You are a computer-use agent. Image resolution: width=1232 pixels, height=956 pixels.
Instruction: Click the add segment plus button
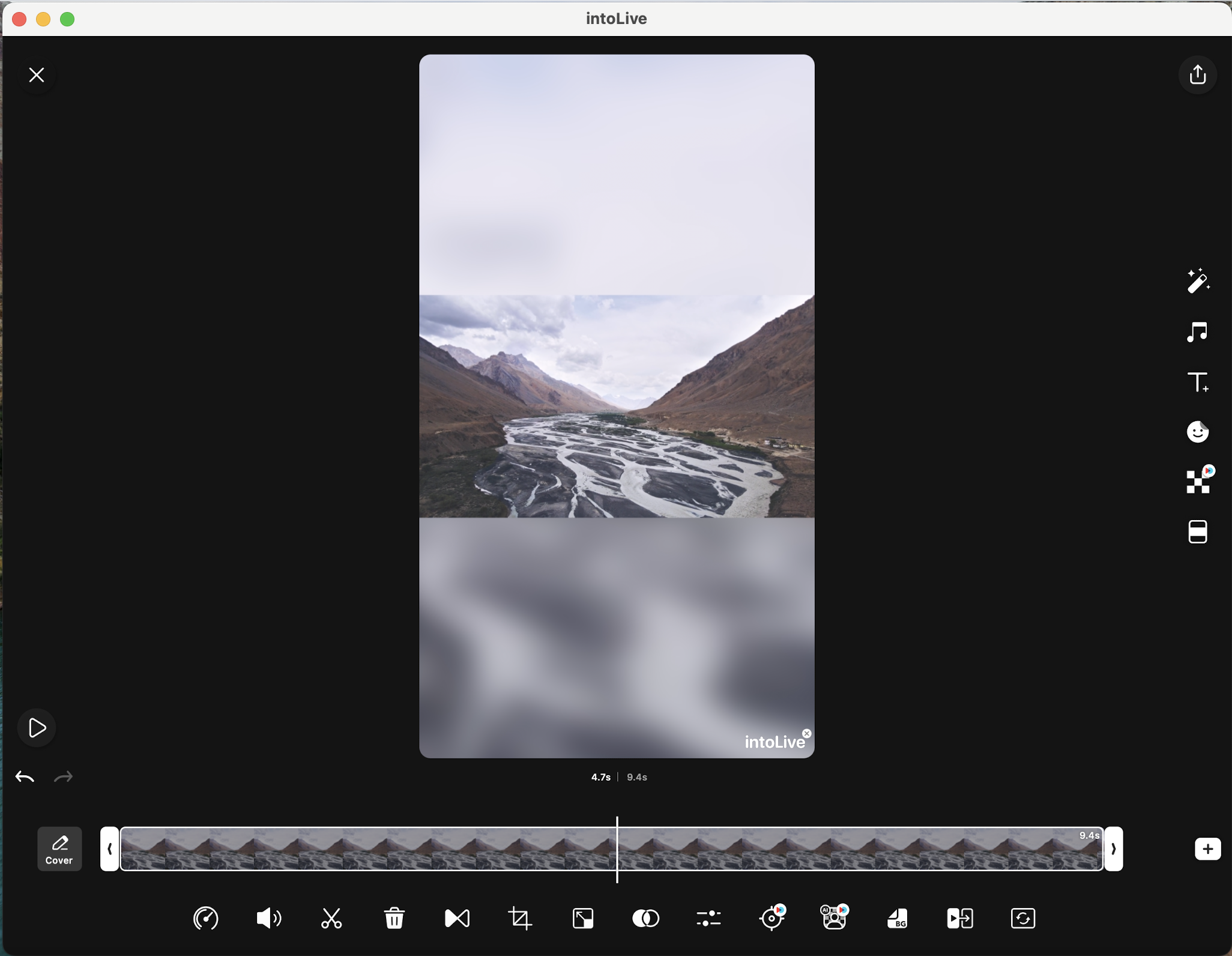click(x=1207, y=849)
